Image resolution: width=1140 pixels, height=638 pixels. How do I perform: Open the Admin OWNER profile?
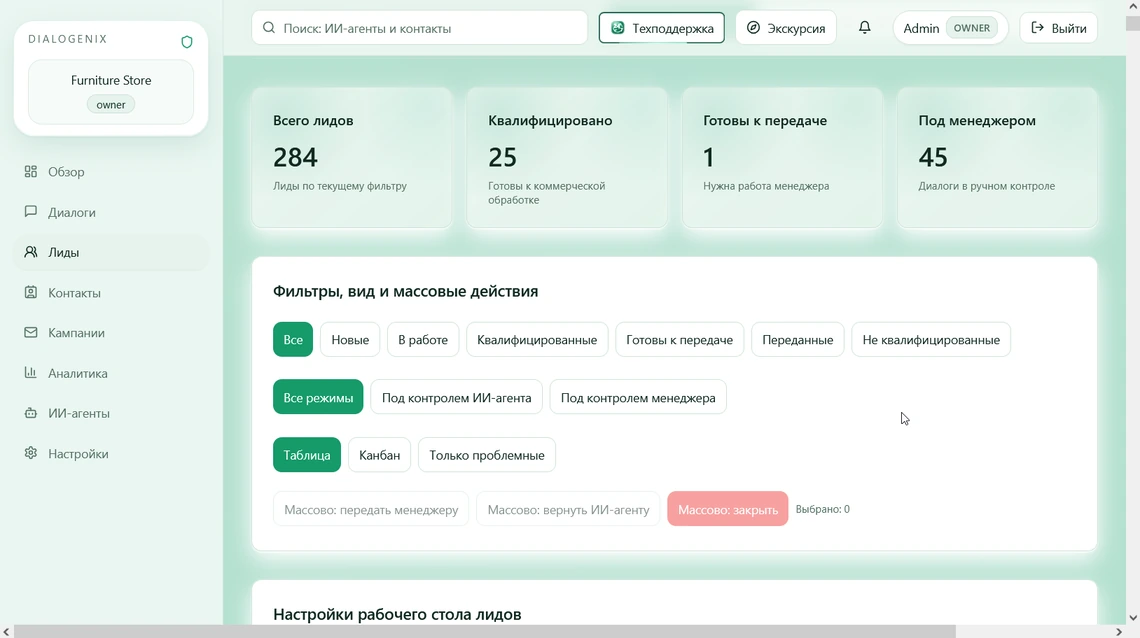click(950, 28)
